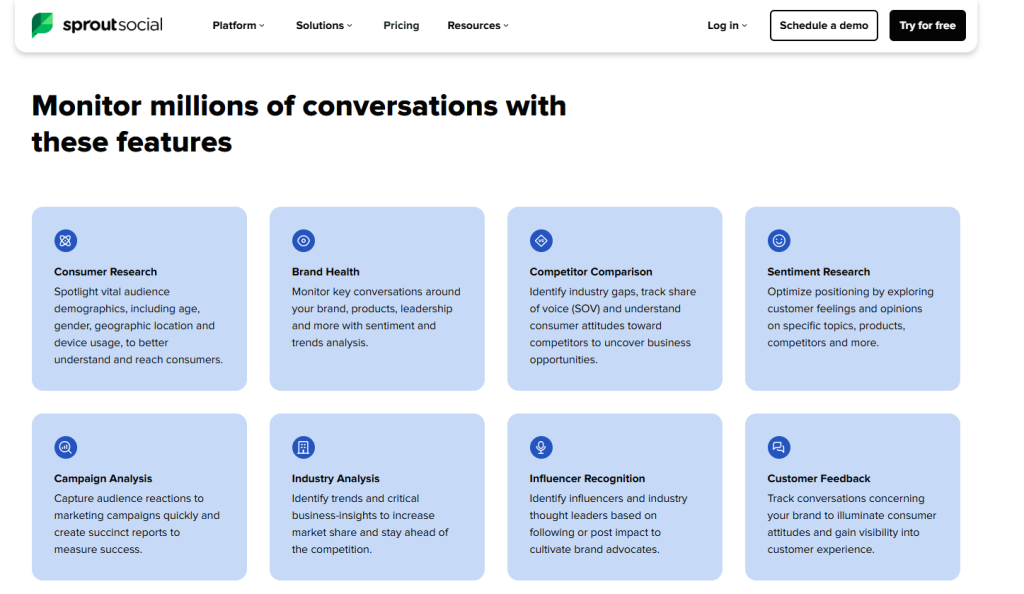Viewport: 1024px width, 594px height.
Task: Open the Solutions menu
Action: point(323,25)
